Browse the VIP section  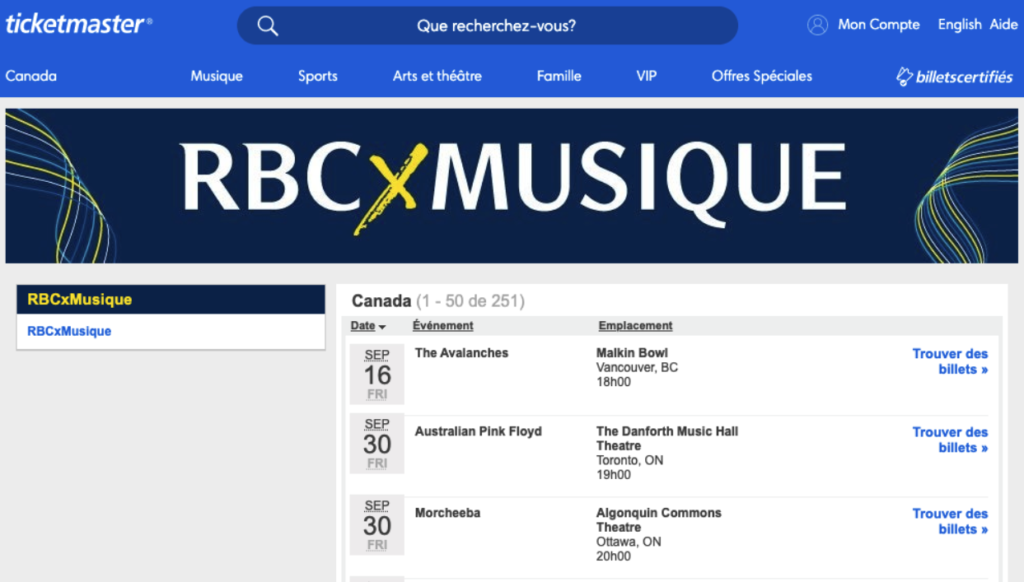pos(646,75)
